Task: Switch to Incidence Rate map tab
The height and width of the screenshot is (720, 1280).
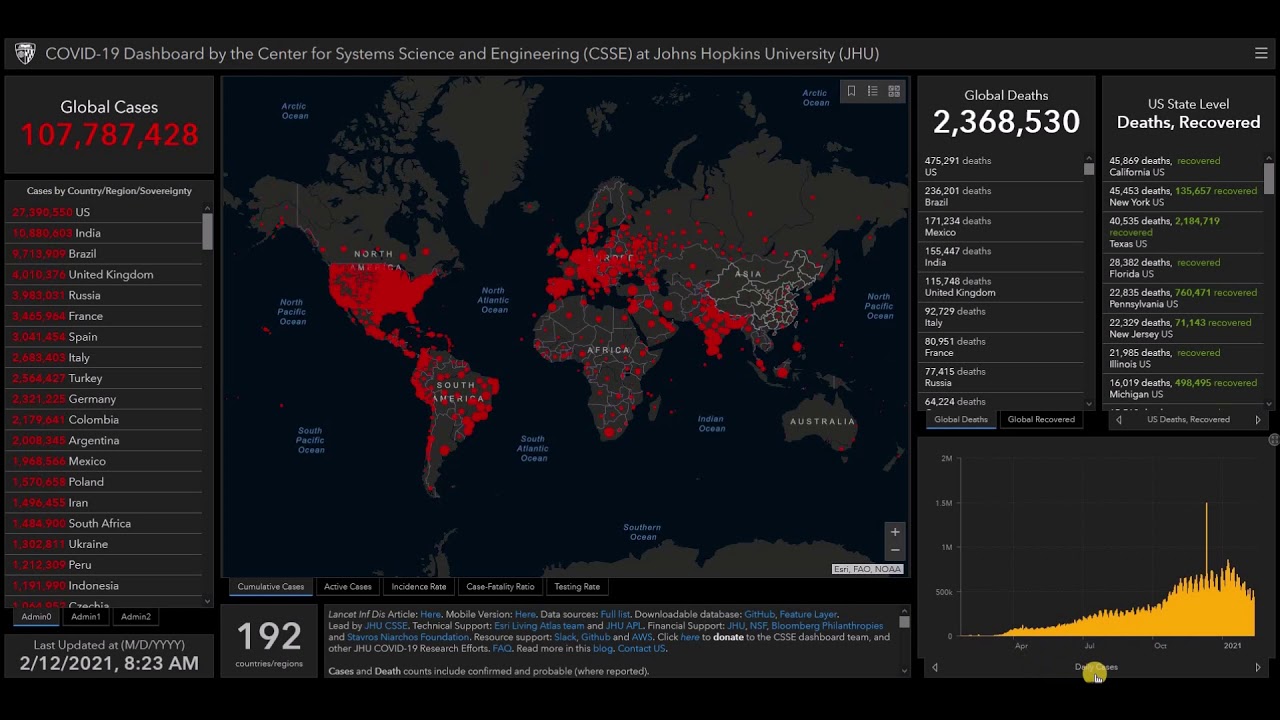Action: click(x=419, y=587)
